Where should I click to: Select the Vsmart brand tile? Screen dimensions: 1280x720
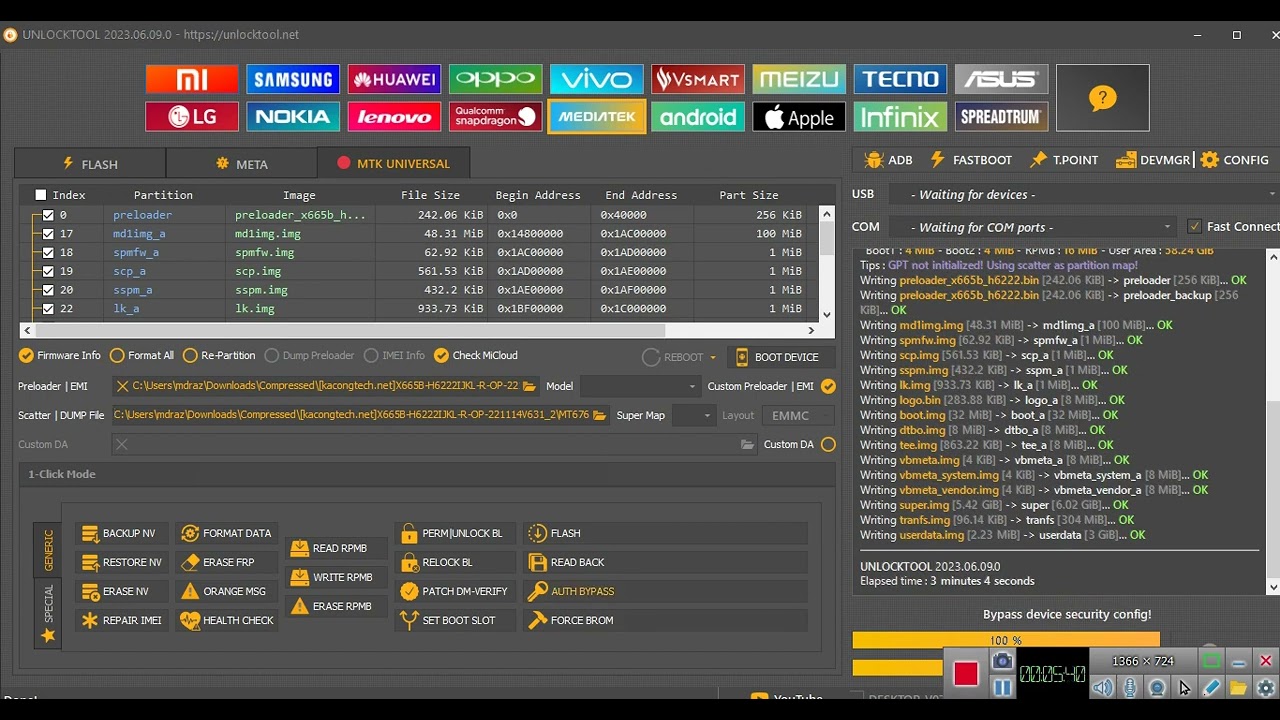[698, 79]
